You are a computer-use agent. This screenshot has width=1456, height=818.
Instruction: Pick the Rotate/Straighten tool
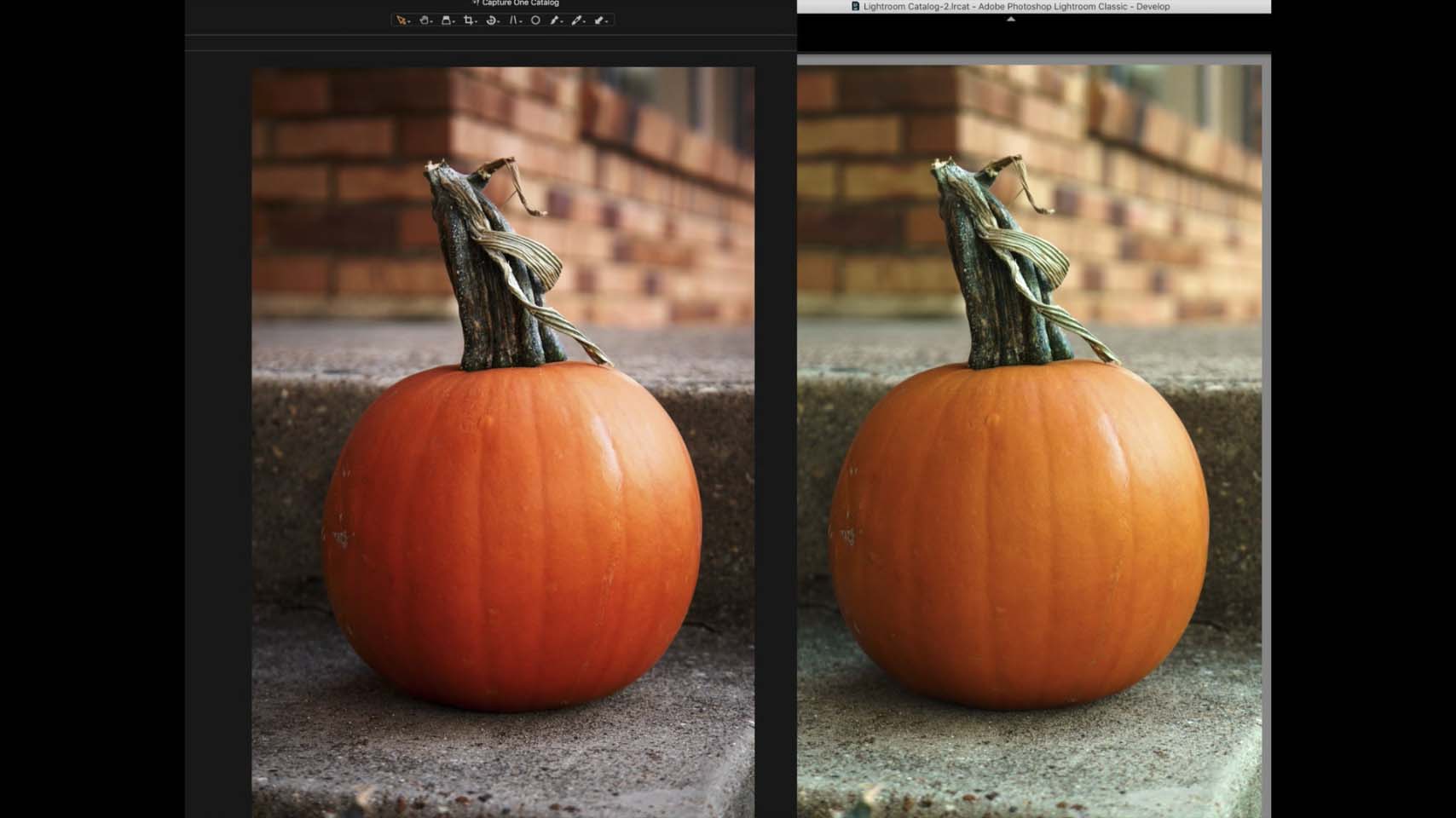point(491,20)
